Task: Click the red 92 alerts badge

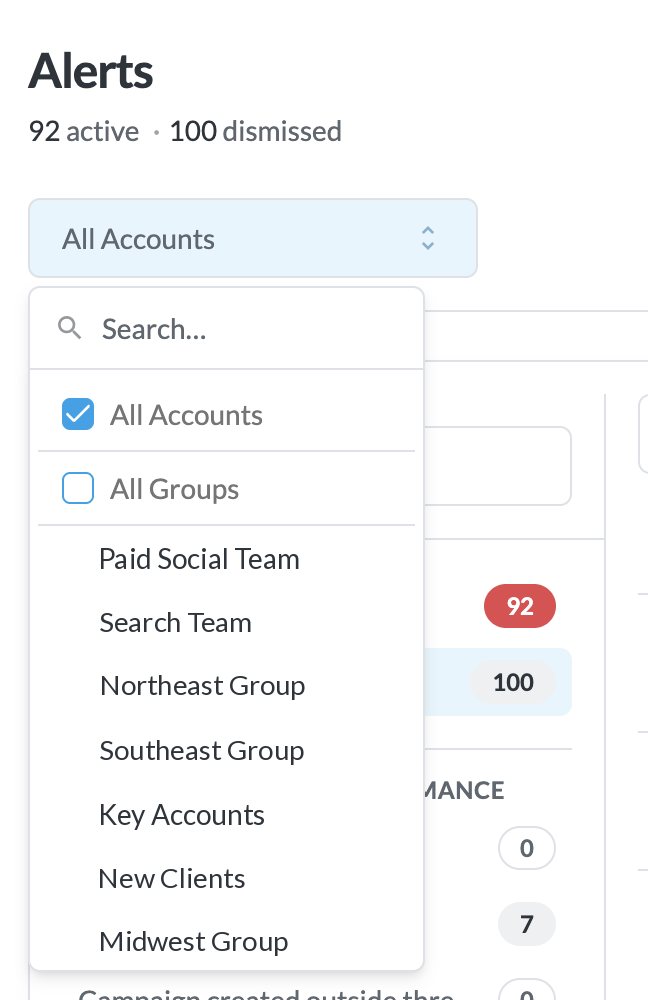Action: 520,606
